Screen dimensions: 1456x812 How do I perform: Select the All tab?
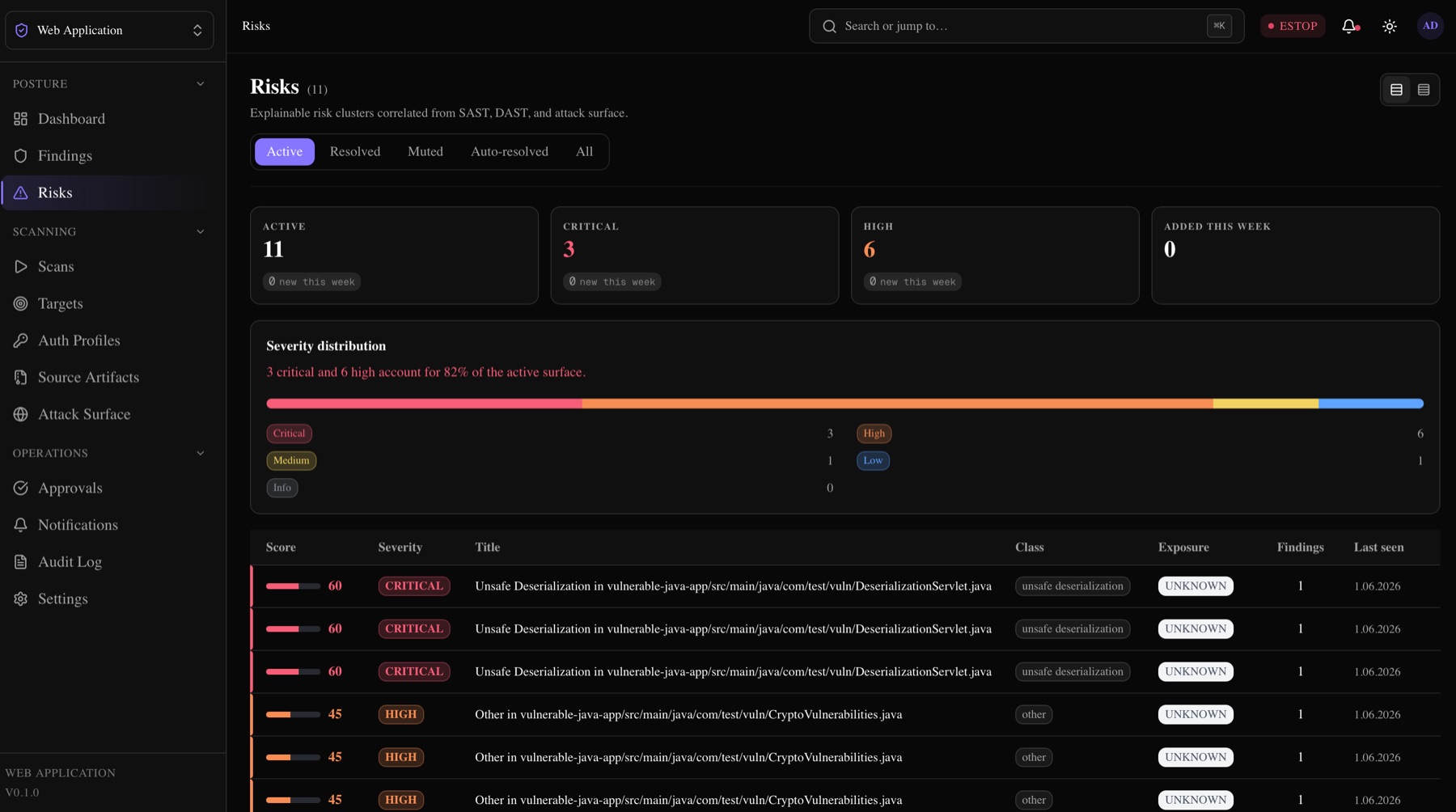coord(584,152)
